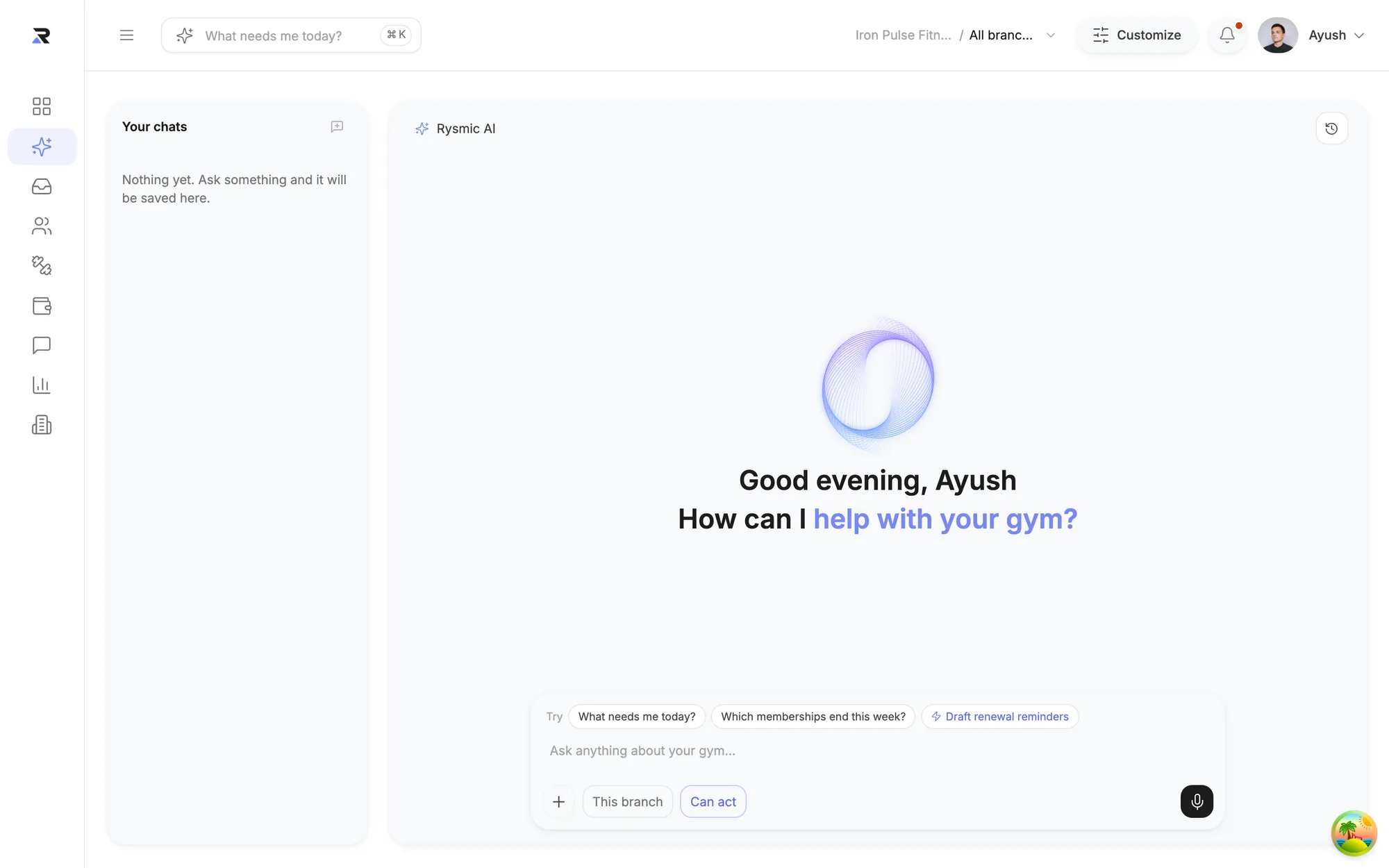
Task: Open the building branches icon
Action: click(x=42, y=425)
